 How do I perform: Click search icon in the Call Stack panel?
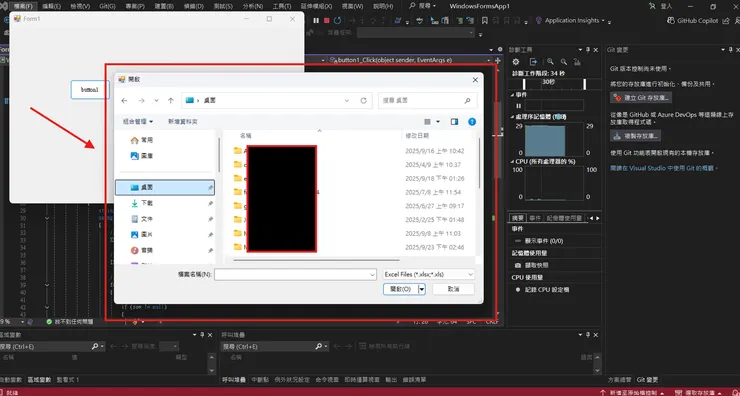pyautogui.click(x=319, y=346)
